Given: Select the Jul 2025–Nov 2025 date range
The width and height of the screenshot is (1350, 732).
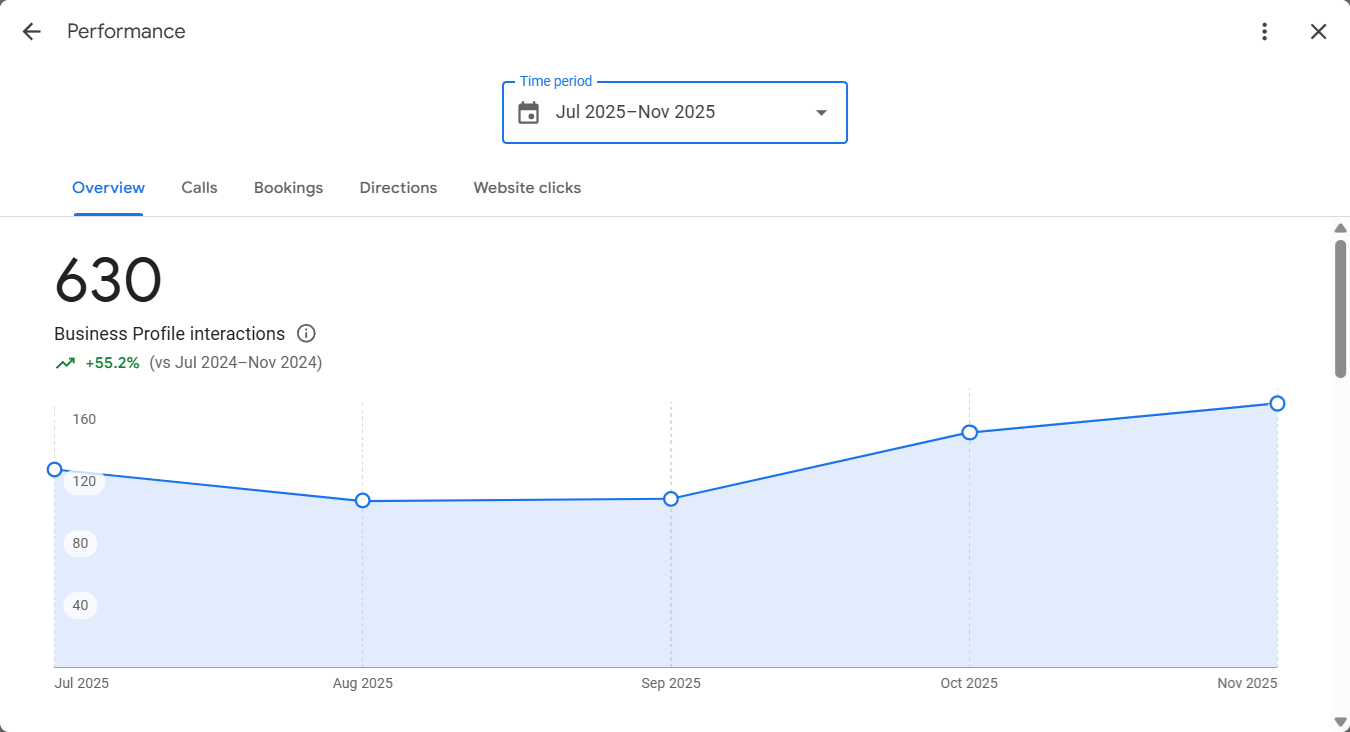Looking at the screenshot, I should coord(636,112).
